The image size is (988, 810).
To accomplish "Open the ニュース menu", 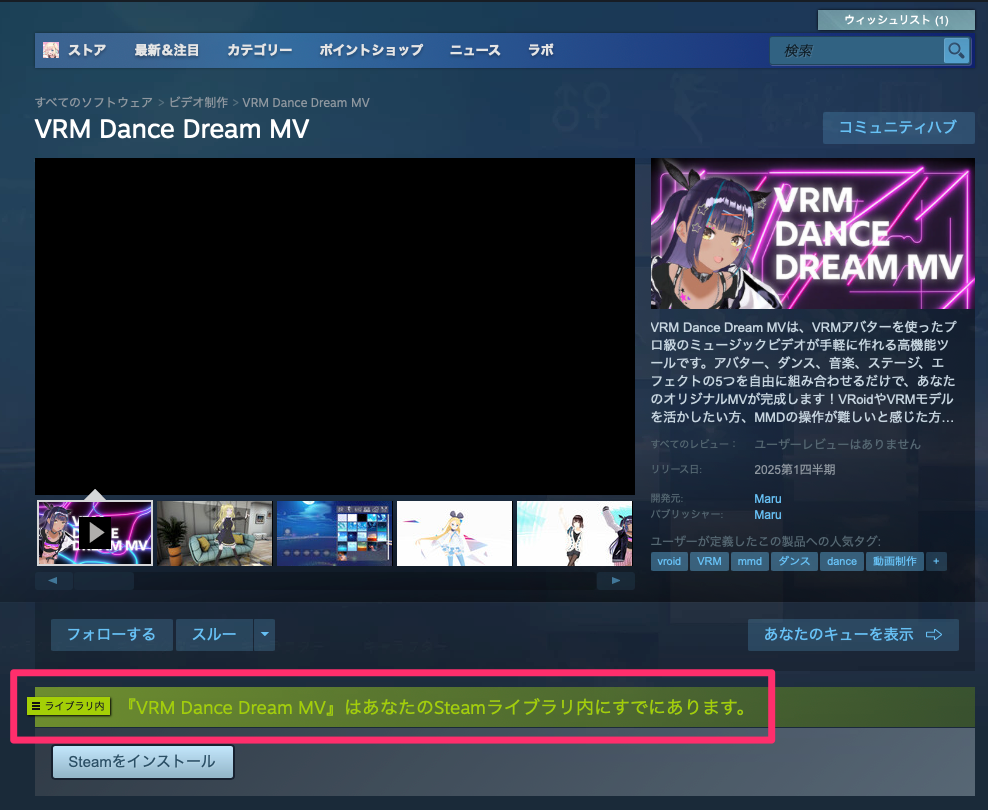I will click(x=475, y=50).
